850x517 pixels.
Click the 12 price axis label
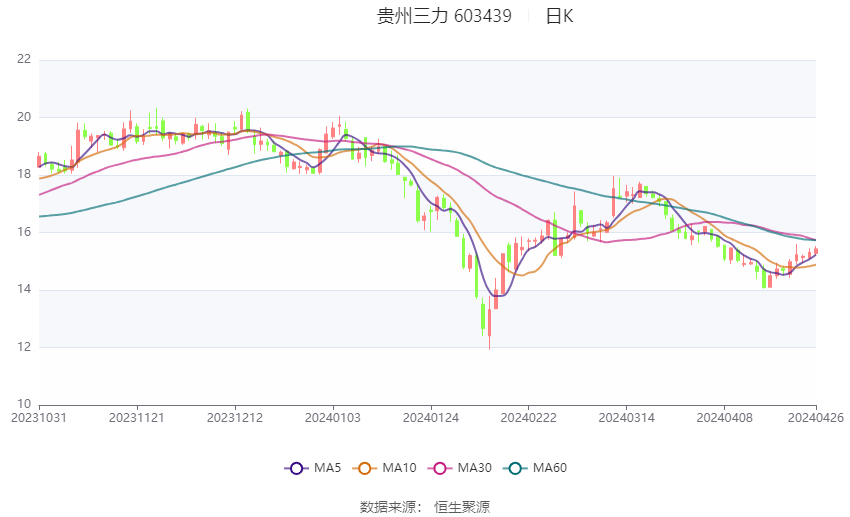(x=24, y=347)
